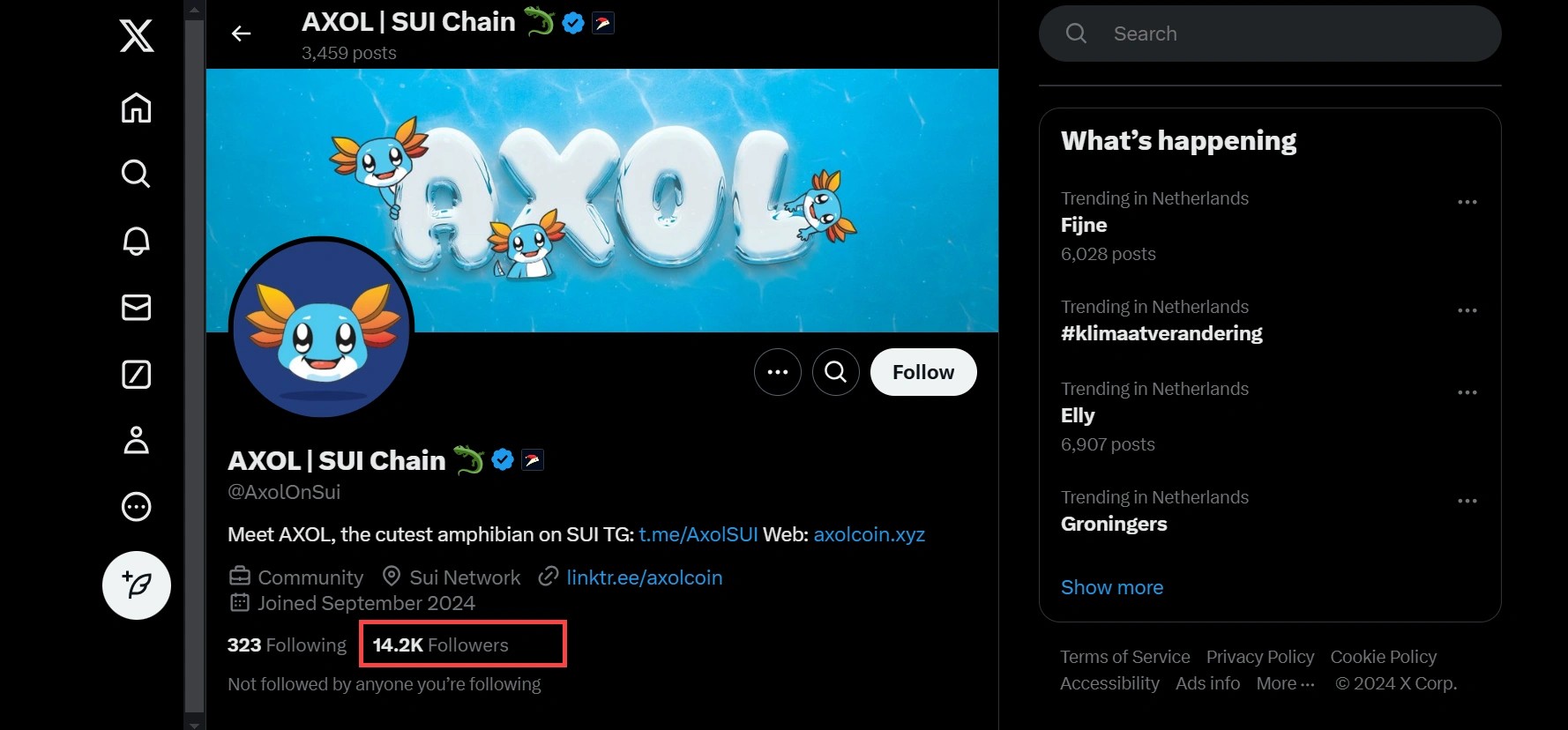Click Show more under trends

[x=1111, y=587]
